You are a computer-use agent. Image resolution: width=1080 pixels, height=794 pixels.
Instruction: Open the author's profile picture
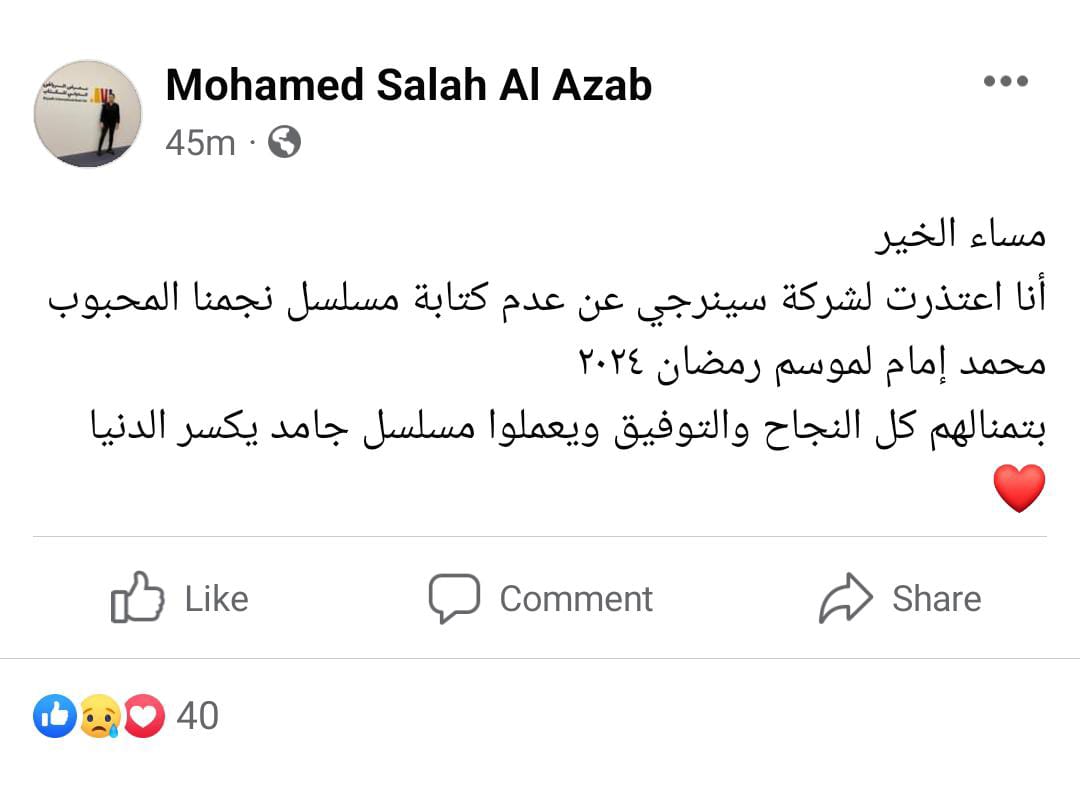coord(88,113)
